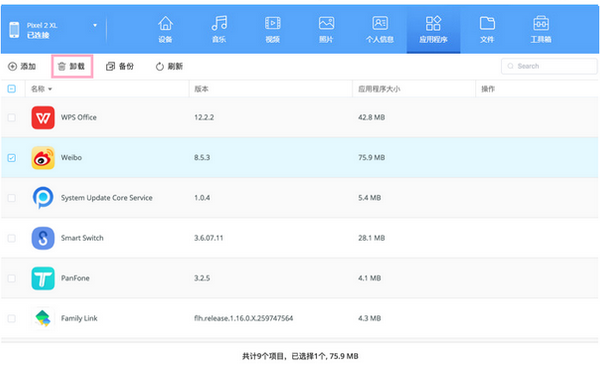The height and width of the screenshot is (369, 600).
Task: Click the phone device icon
Action: (x=15, y=30)
